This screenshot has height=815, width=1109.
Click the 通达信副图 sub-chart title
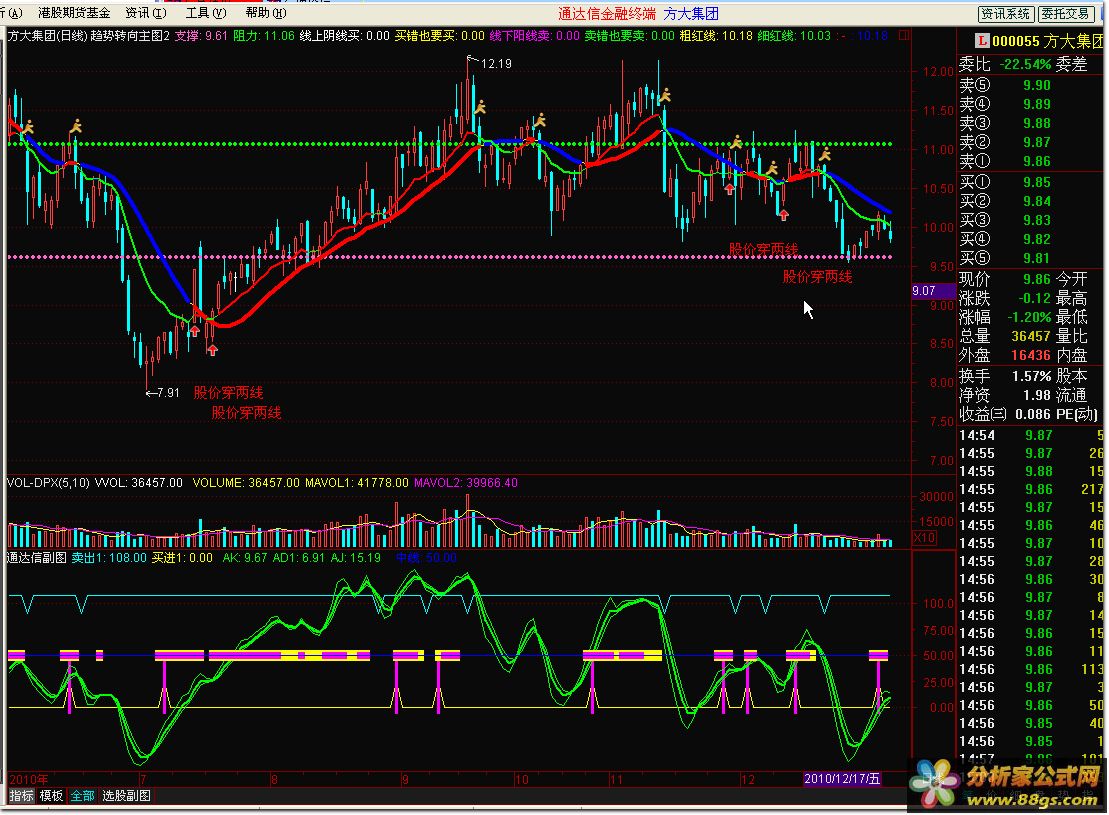pos(37,557)
